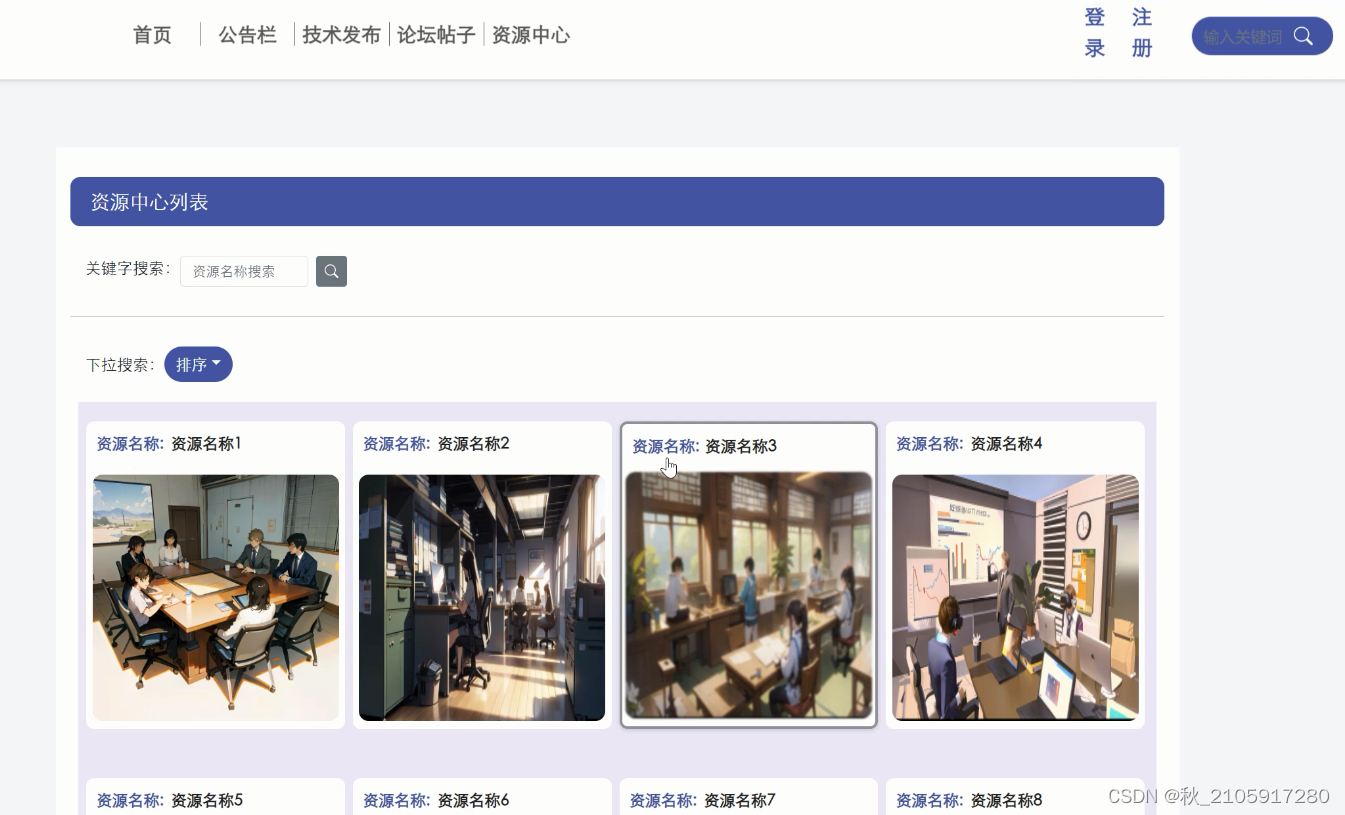Open 论坛帖子 section
Screen dimensions: 1345x815
pyautogui.click(x=436, y=35)
